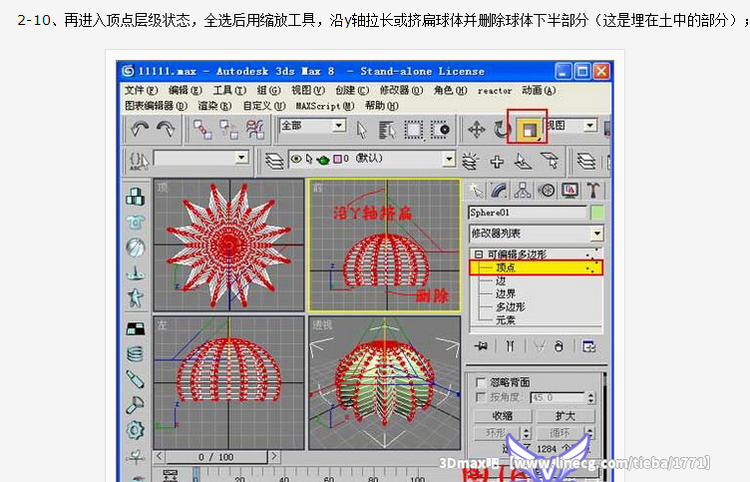Click the Redo arrow in main toolbar
The height and width of the screenshot is (482, 750).
click(x=165, y=129)
